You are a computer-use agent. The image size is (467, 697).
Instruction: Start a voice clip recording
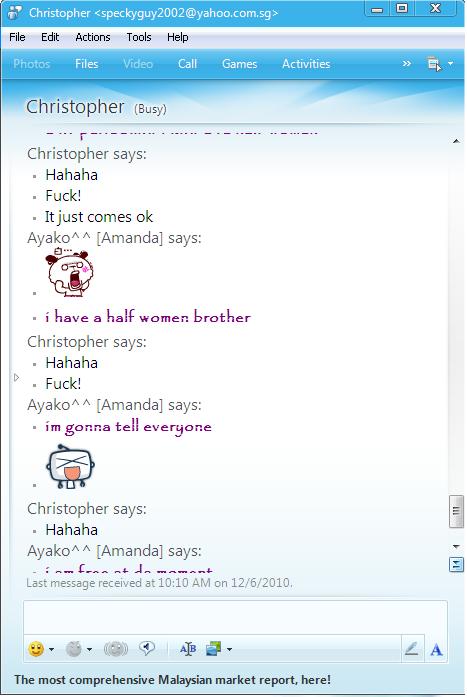(147, 648)
